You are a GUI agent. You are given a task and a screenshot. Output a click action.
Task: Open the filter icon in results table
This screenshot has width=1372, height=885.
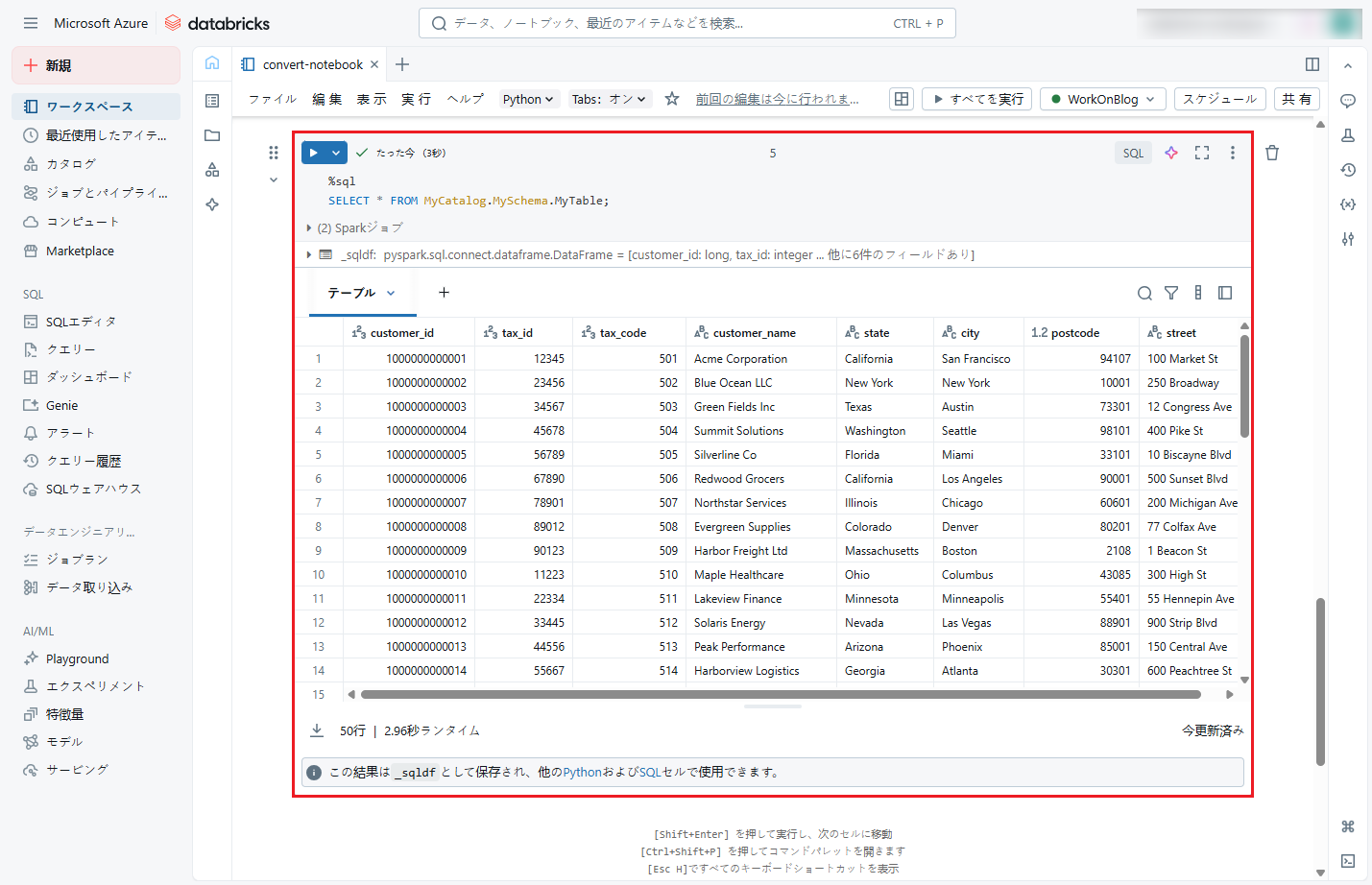point(1171,293)
